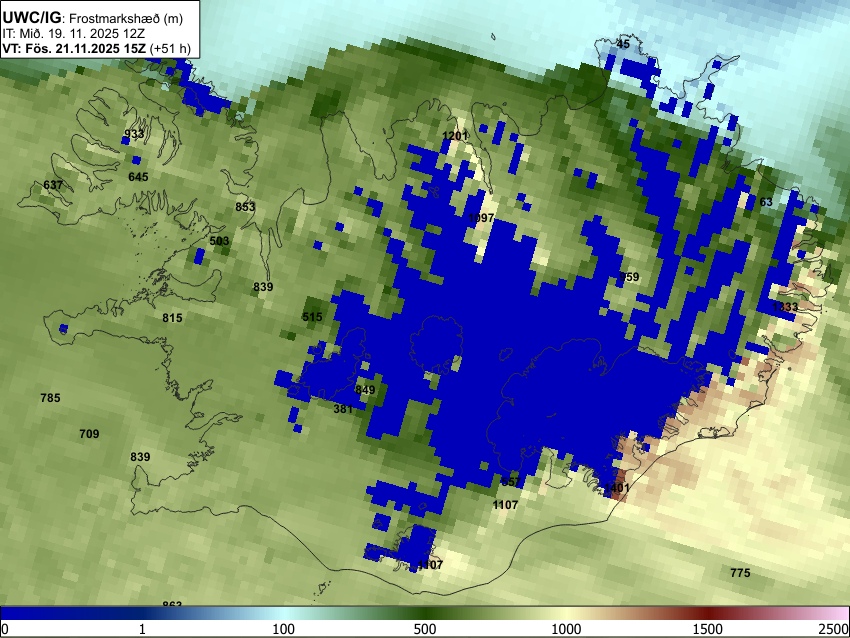This screenshot has height=638, width=850.
Task: Click the 1000 label on the color scale
Action: coord(566,629)
